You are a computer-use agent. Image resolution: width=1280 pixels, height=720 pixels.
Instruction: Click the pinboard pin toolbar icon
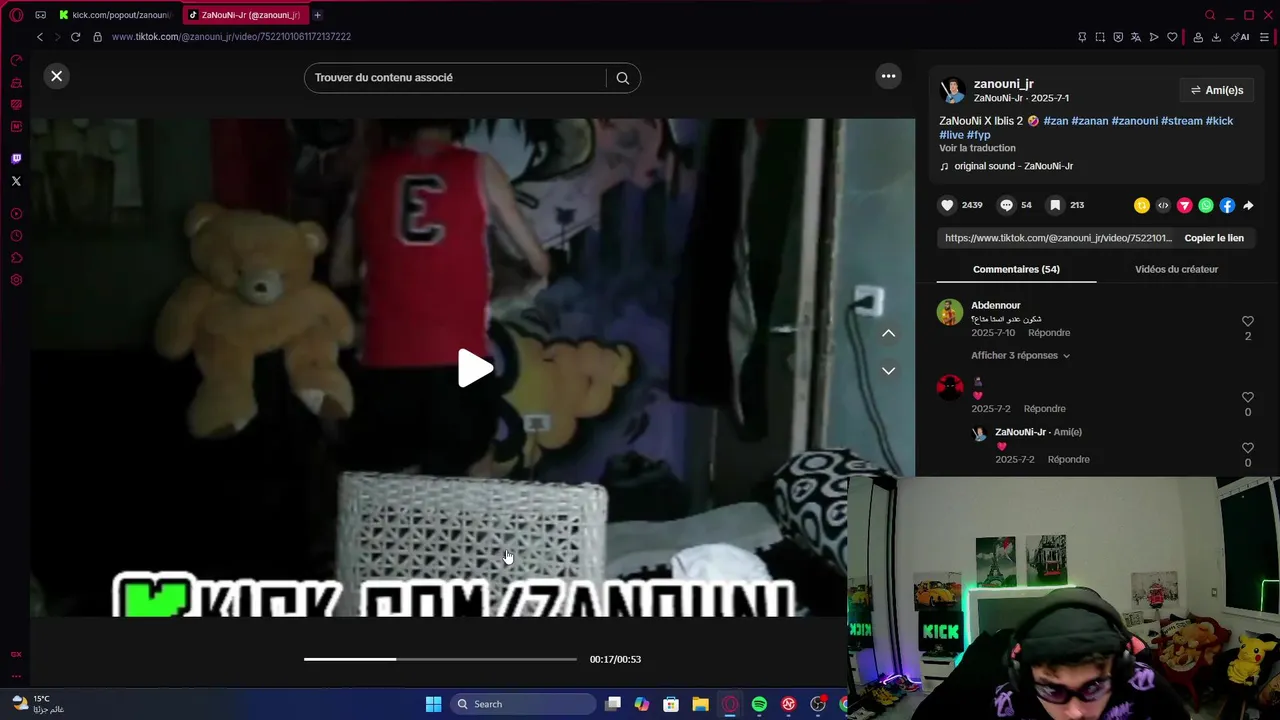1082,37
